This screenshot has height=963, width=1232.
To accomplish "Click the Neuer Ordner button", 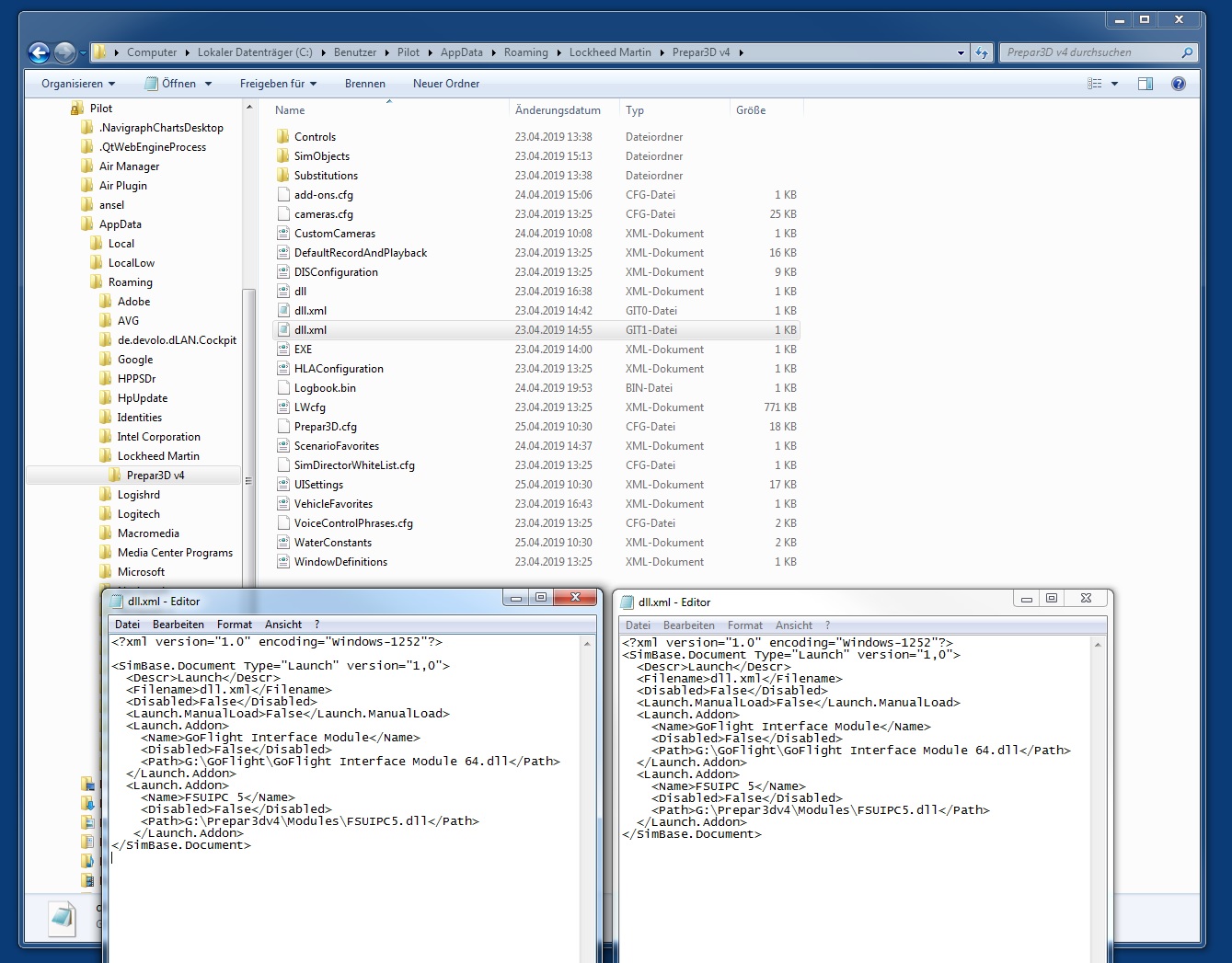I will pos(446,84).
